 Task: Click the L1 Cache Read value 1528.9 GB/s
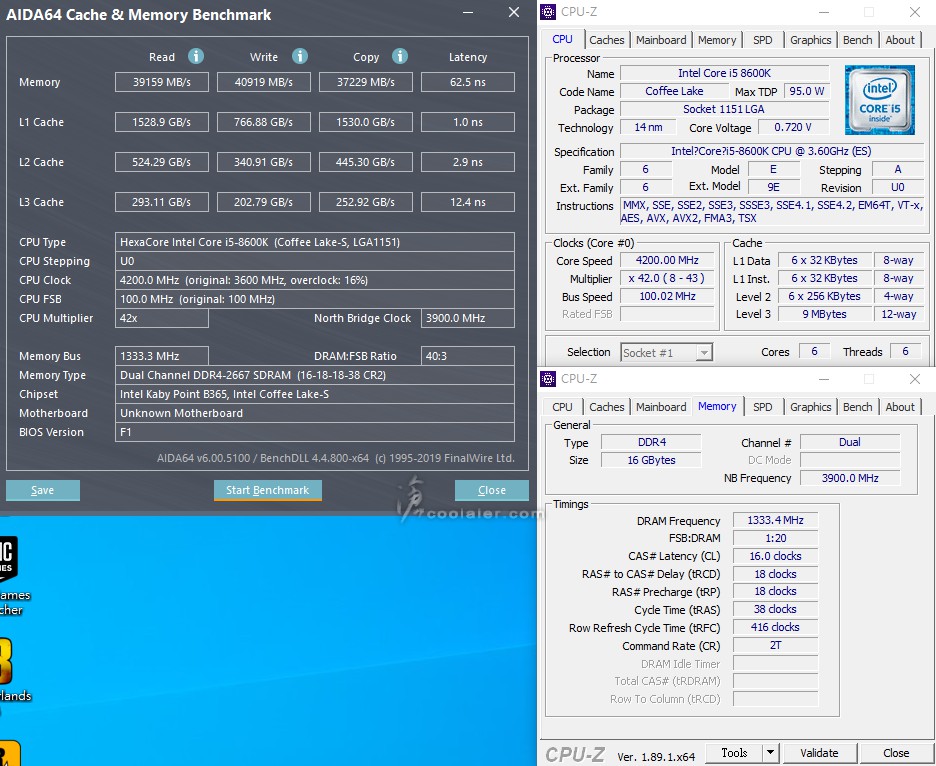point(162,122)
